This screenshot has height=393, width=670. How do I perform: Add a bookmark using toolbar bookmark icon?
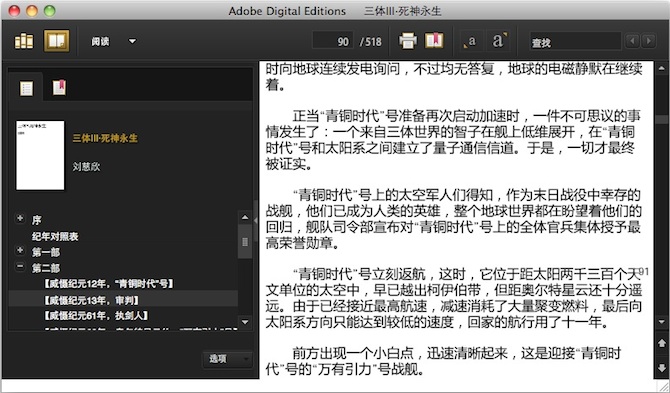pyautogui.click(x=434, y=41)
